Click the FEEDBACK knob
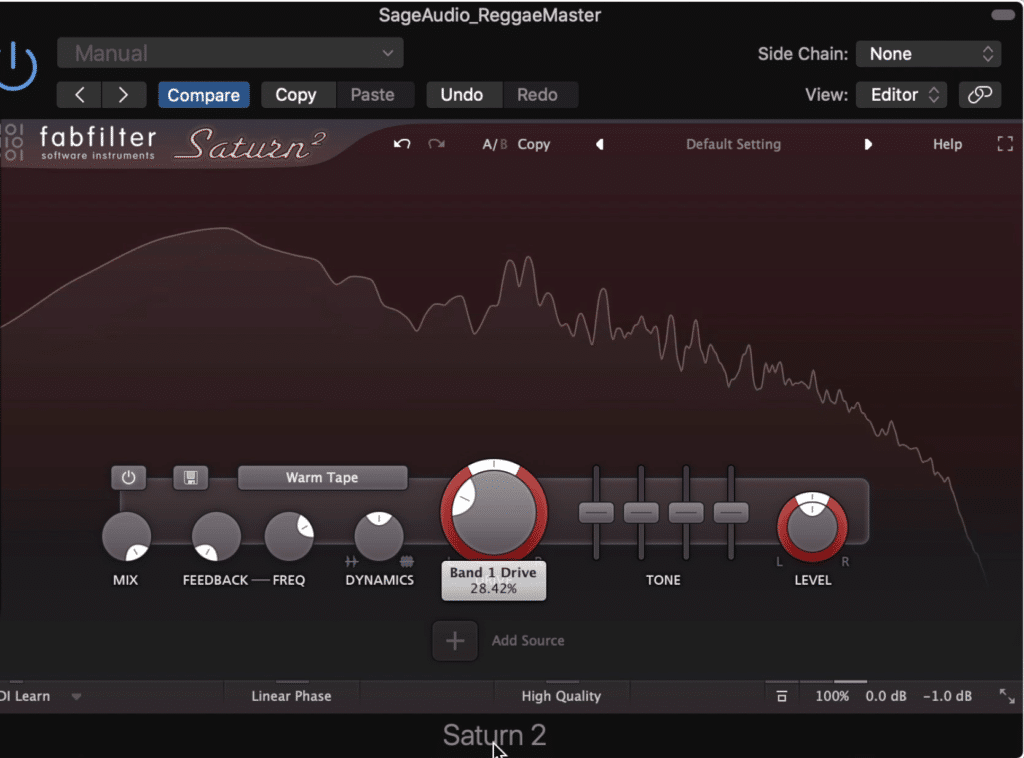 (x=216, y=537)
